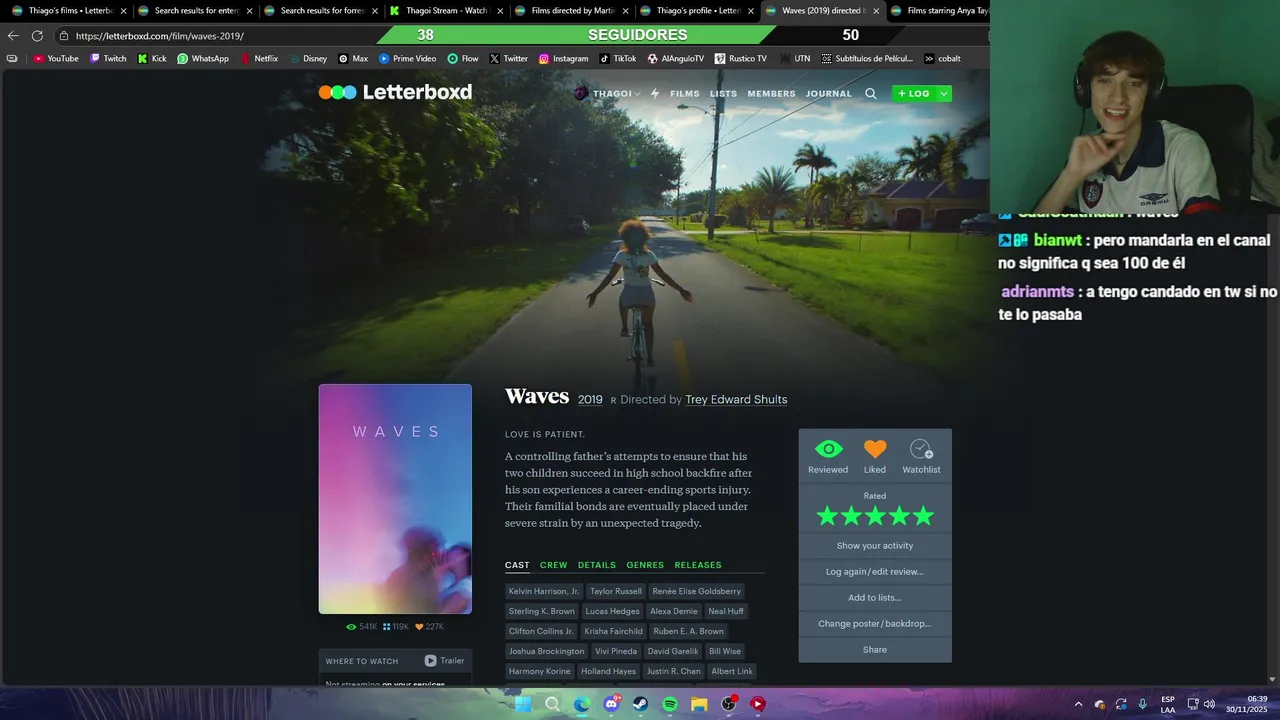Open the Kick bookmark

pyautogui.click(x=152, y=59)
